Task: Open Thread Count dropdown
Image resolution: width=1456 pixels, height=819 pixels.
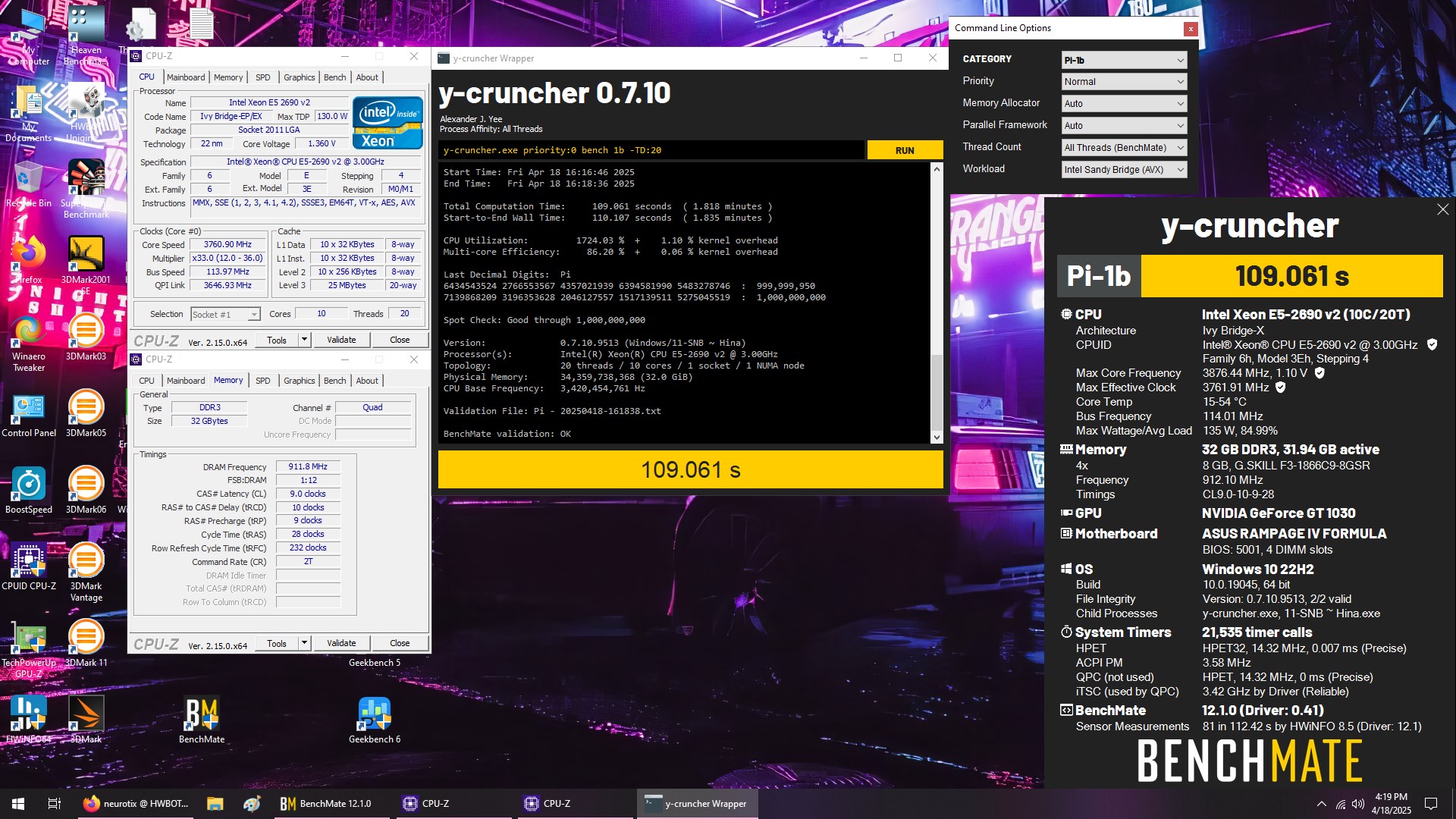Action: pos(1124,148)
